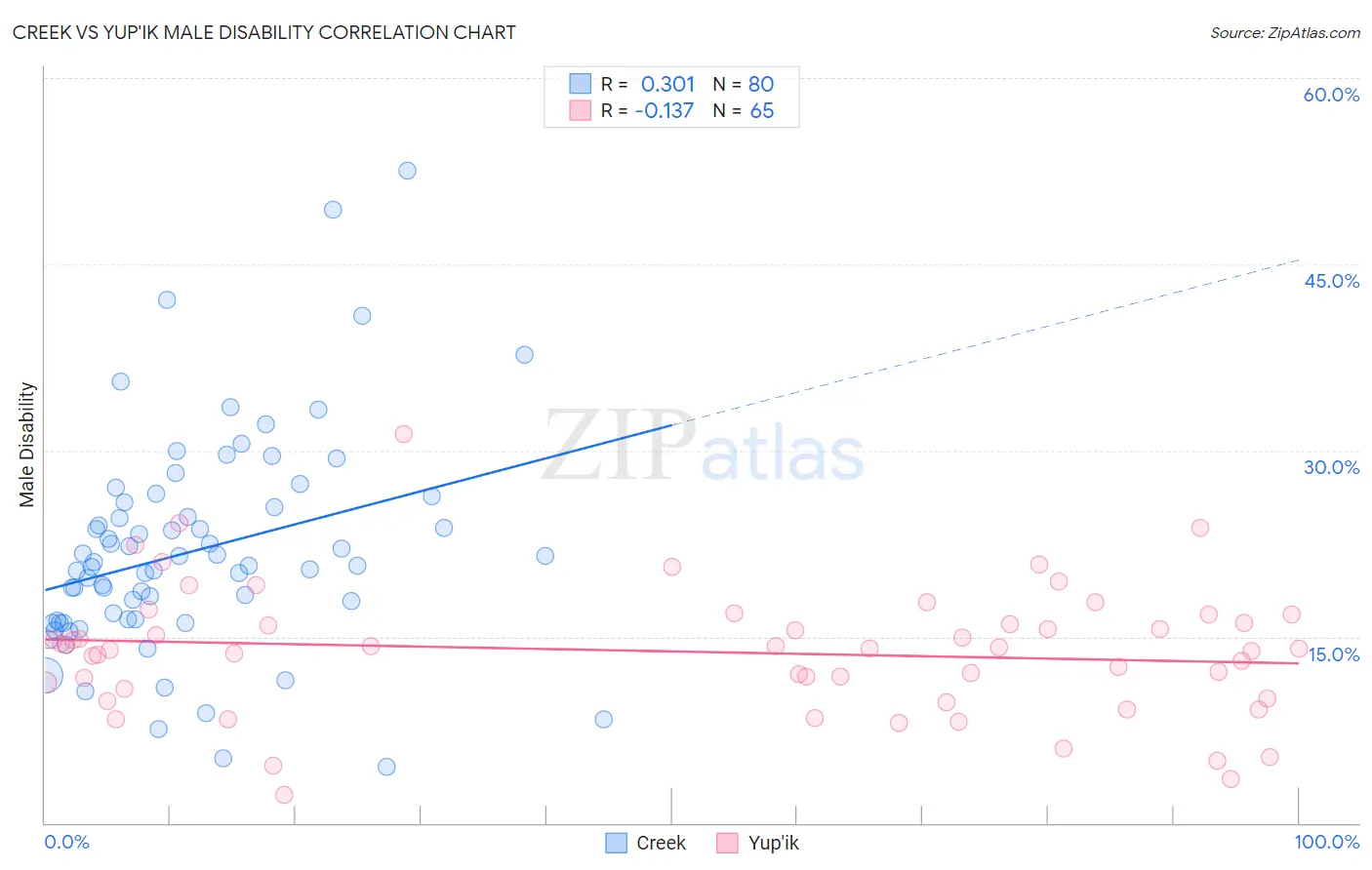Click the ZIPatlas watermark in chart center
Screen dimensions: 1372x870
pos(703,447)
